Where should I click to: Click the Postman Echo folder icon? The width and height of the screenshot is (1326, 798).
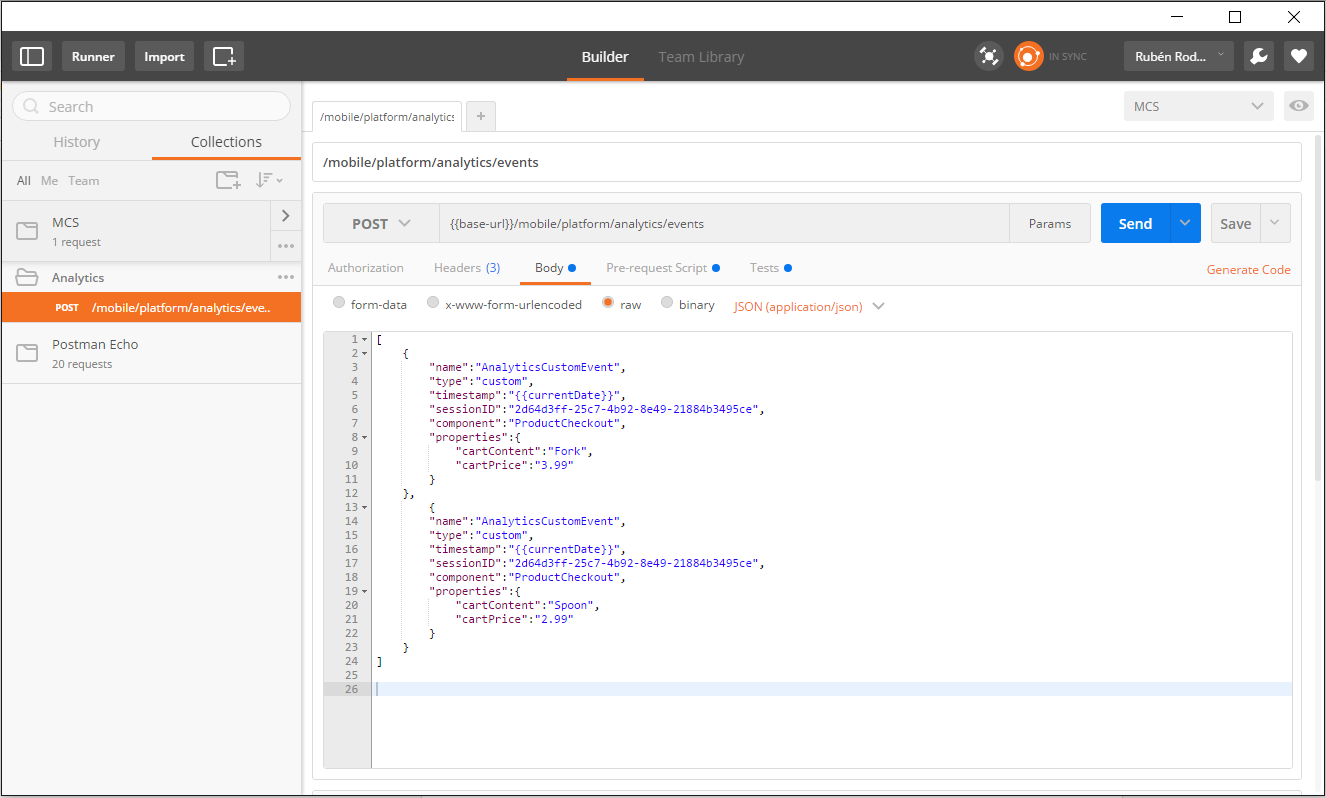click(27, 353)
